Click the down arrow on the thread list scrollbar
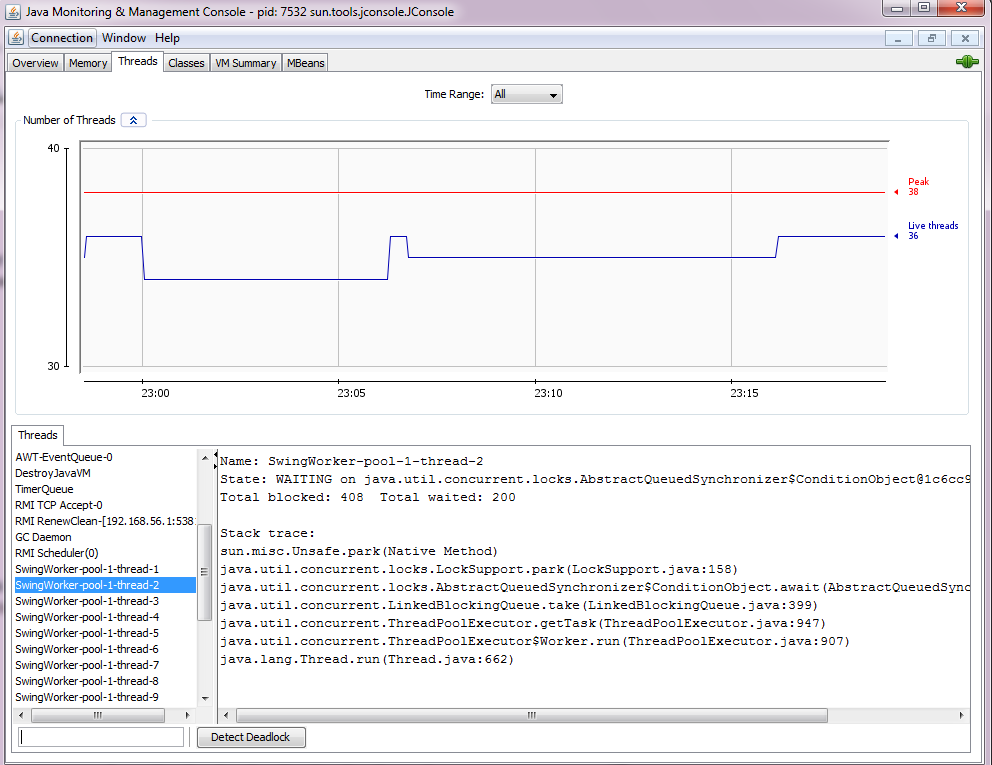This screenshot has width=992, height=765. pyautogui.click(x=206, y=699)
